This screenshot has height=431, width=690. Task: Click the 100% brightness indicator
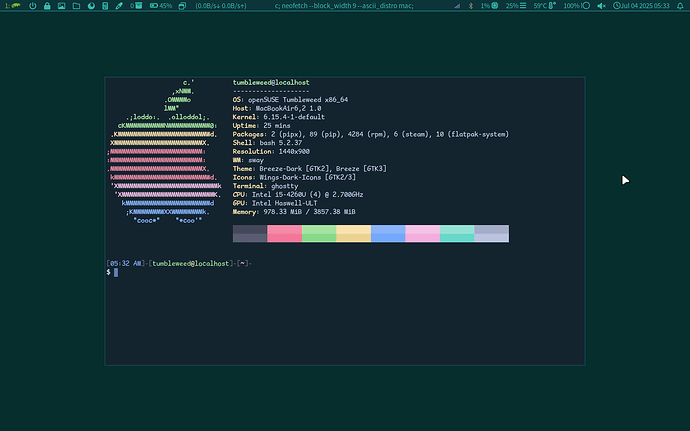(576, 6)
